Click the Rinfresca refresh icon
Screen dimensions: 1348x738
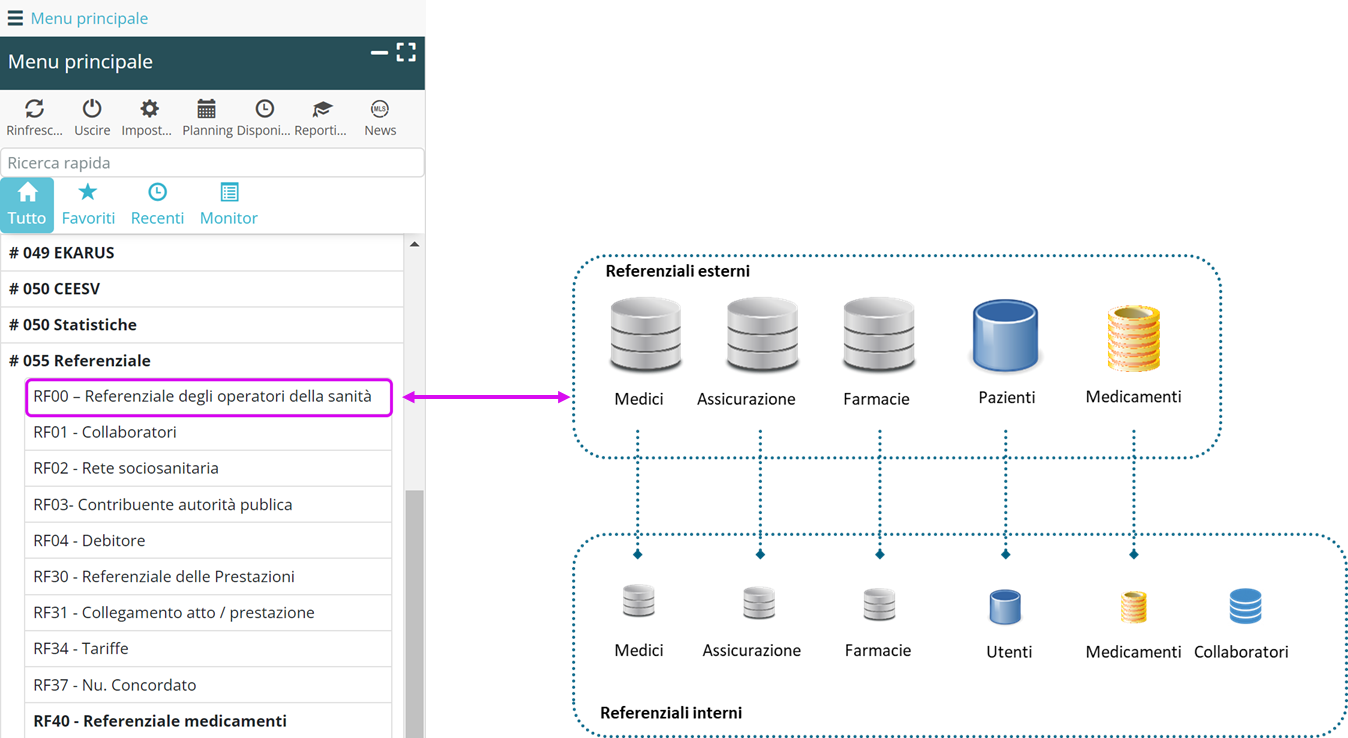pyautogui.click(x=34, y=109)
